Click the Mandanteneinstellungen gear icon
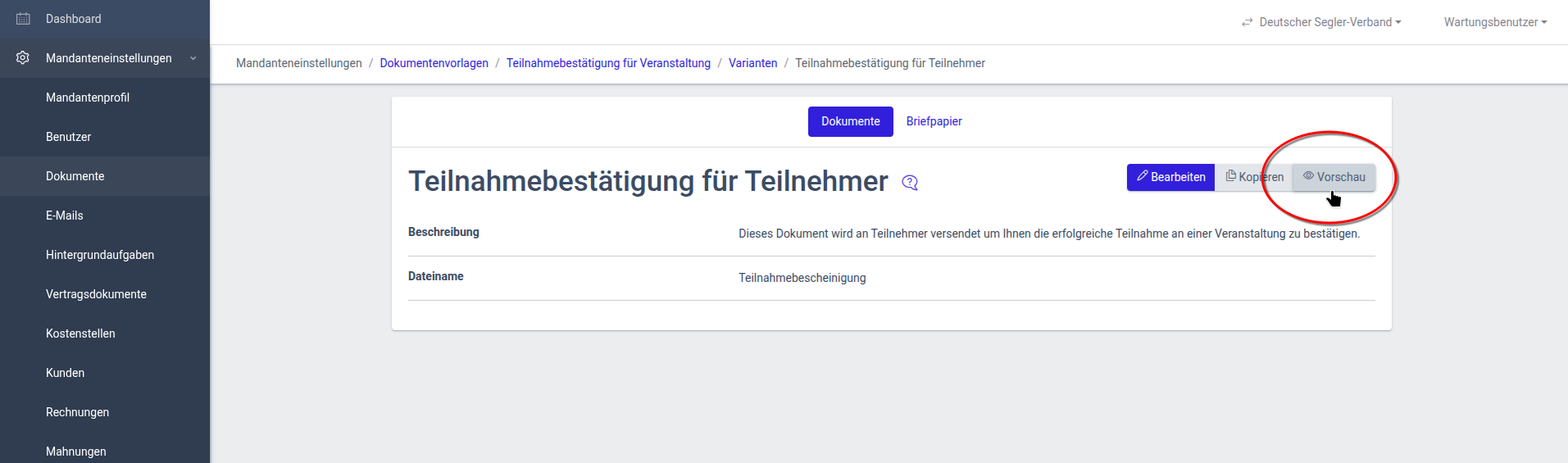1568x463 pixels. tap(23, 58)
